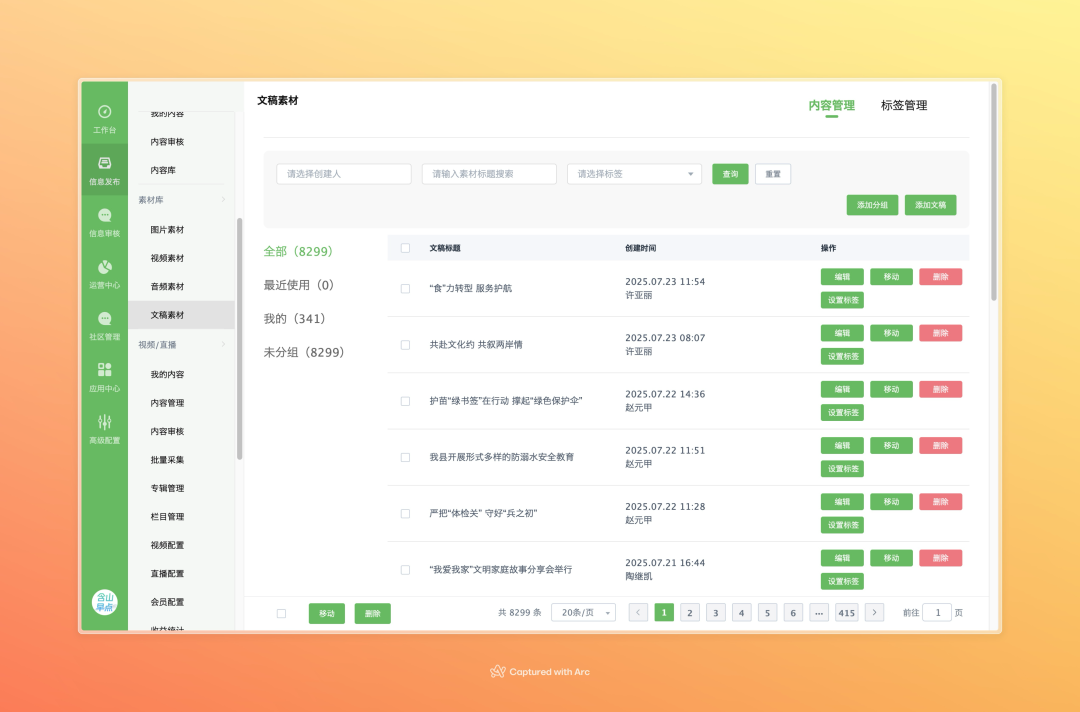Open the 请选择创建人 creator selector
This screenshot has width=1080, height=712.
[x=344, y=174]
